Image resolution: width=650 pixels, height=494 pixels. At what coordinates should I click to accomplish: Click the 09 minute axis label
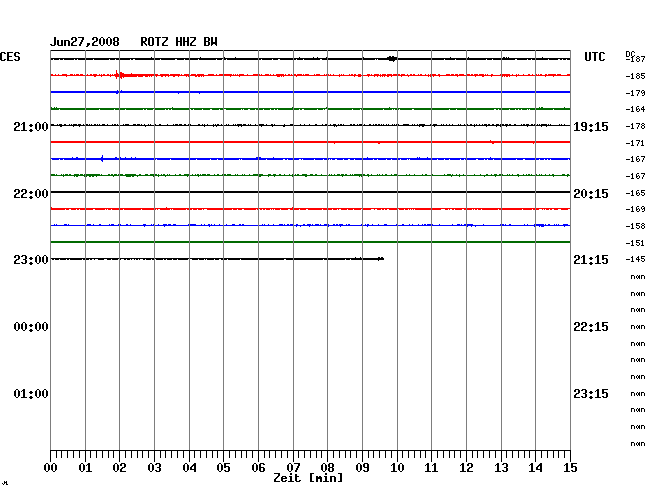[x=362, y=468]
